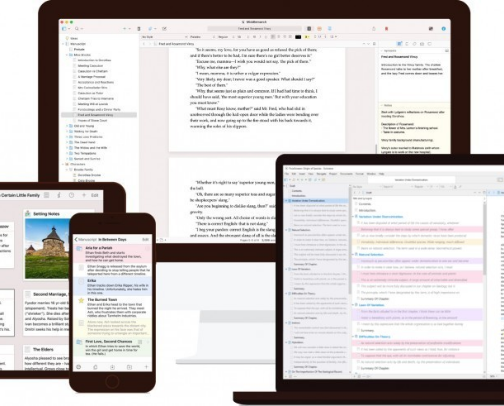The height and width of the screenshot is (406, 504).
Task: Collapse the Natural Selection heading in outliner
Action: pyautogui.click(x=353, y=254)
